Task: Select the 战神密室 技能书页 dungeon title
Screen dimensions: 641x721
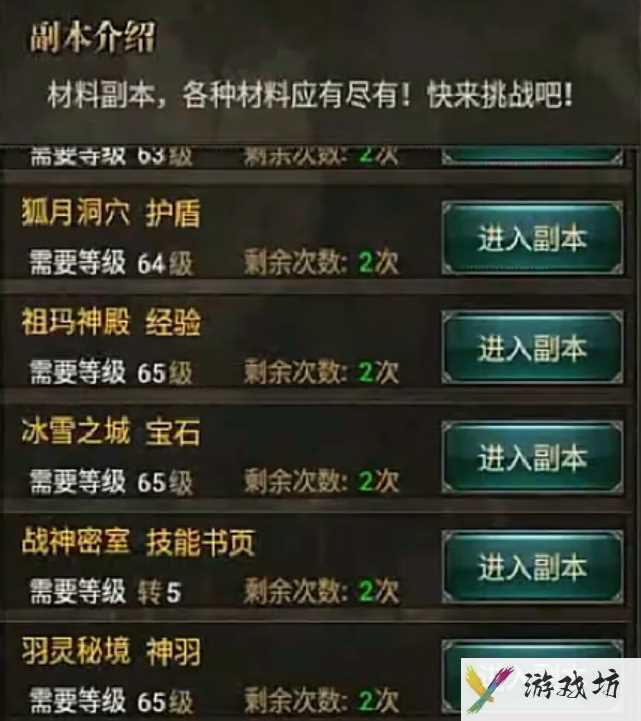Action: [138, 542]
